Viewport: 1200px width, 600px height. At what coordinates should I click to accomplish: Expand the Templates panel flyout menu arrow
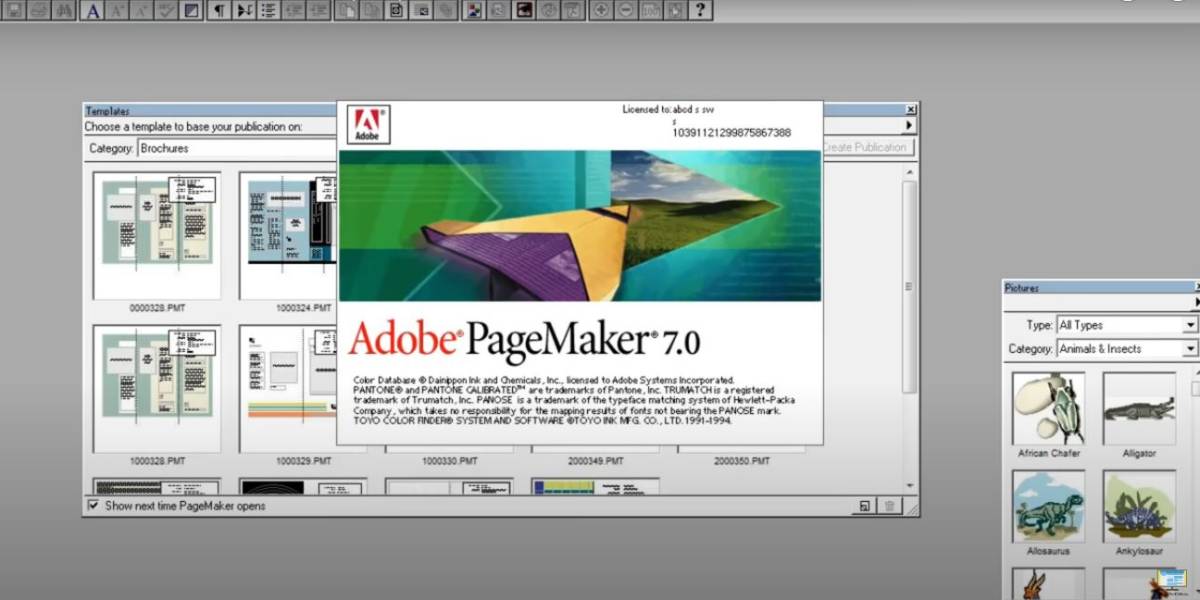(909, 126)
